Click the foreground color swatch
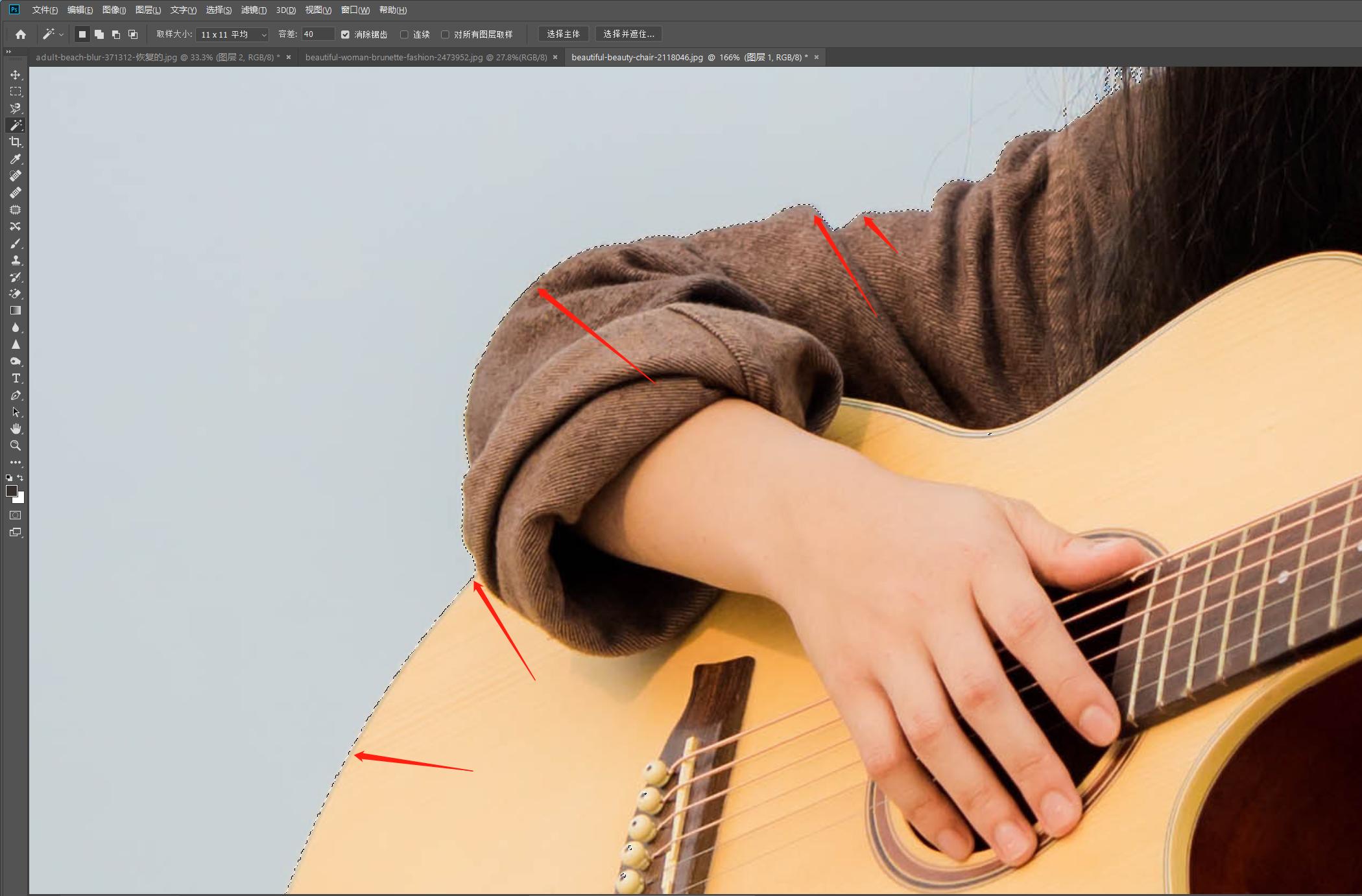The width and height of the screenshot is (1362, 896). pos(11,491)
